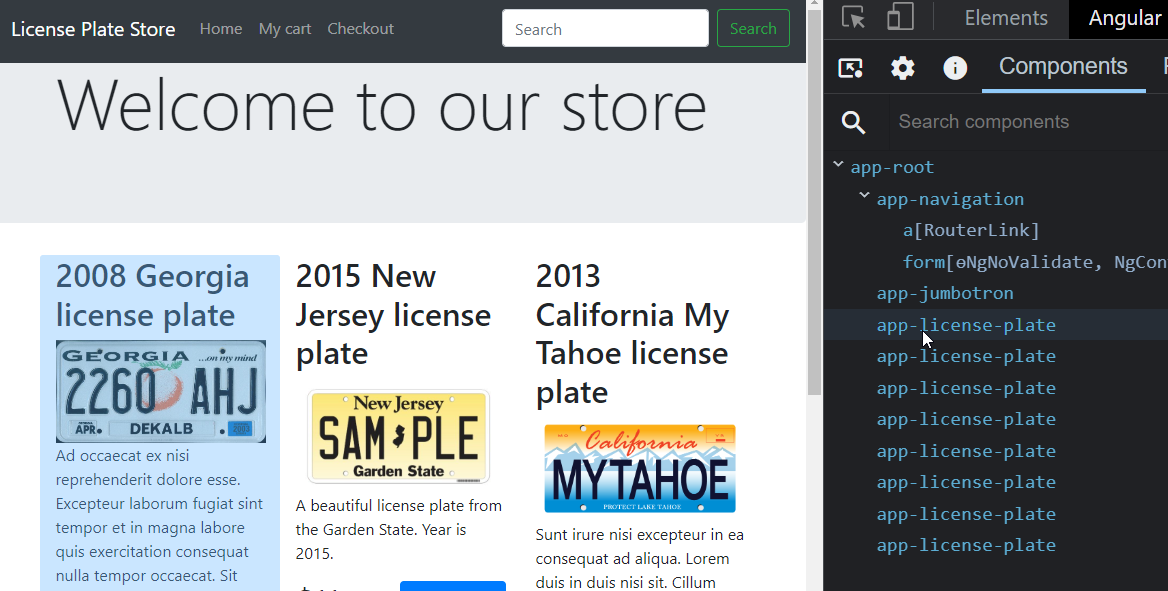The image size is (1168, 591).
Task: Select the a[RouterLink] tree row
Action: tap(995, 230)
